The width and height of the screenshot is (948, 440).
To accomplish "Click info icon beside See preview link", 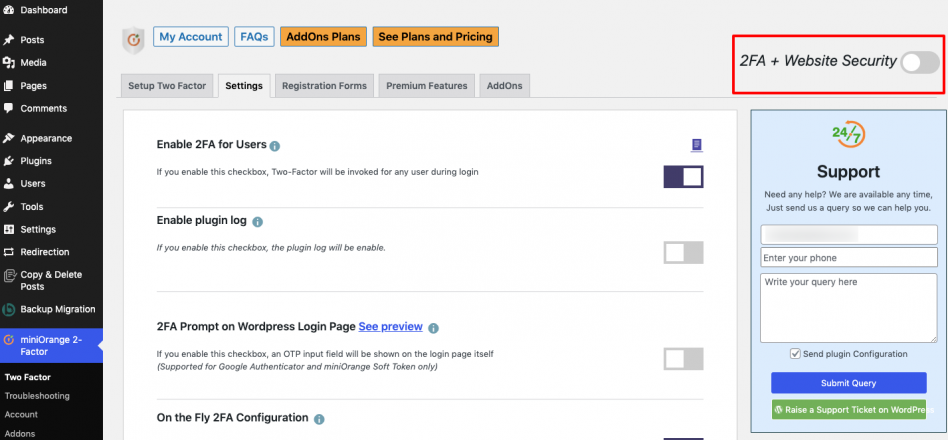I will point(433,328).
